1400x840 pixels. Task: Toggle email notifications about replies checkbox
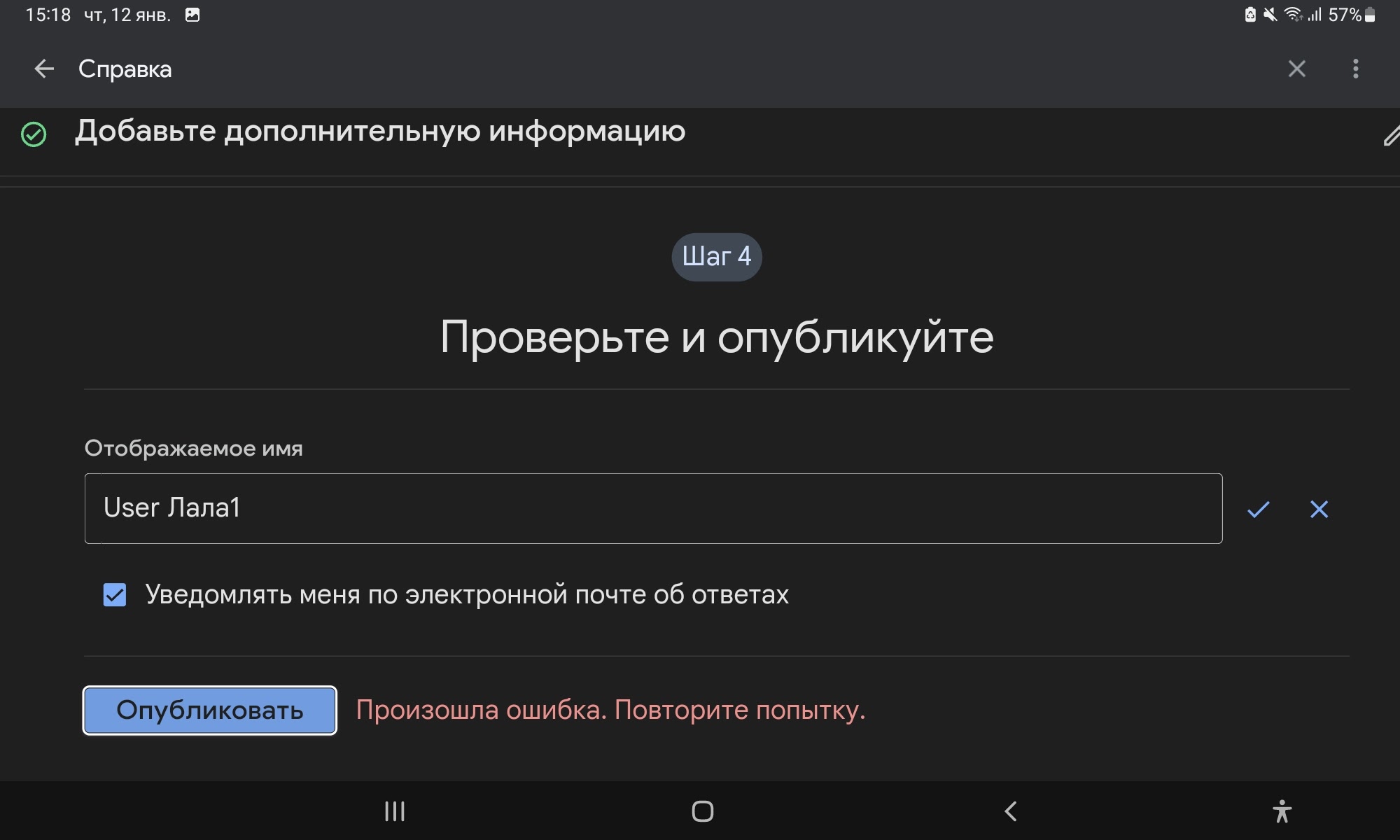click(x=115, y=595)
